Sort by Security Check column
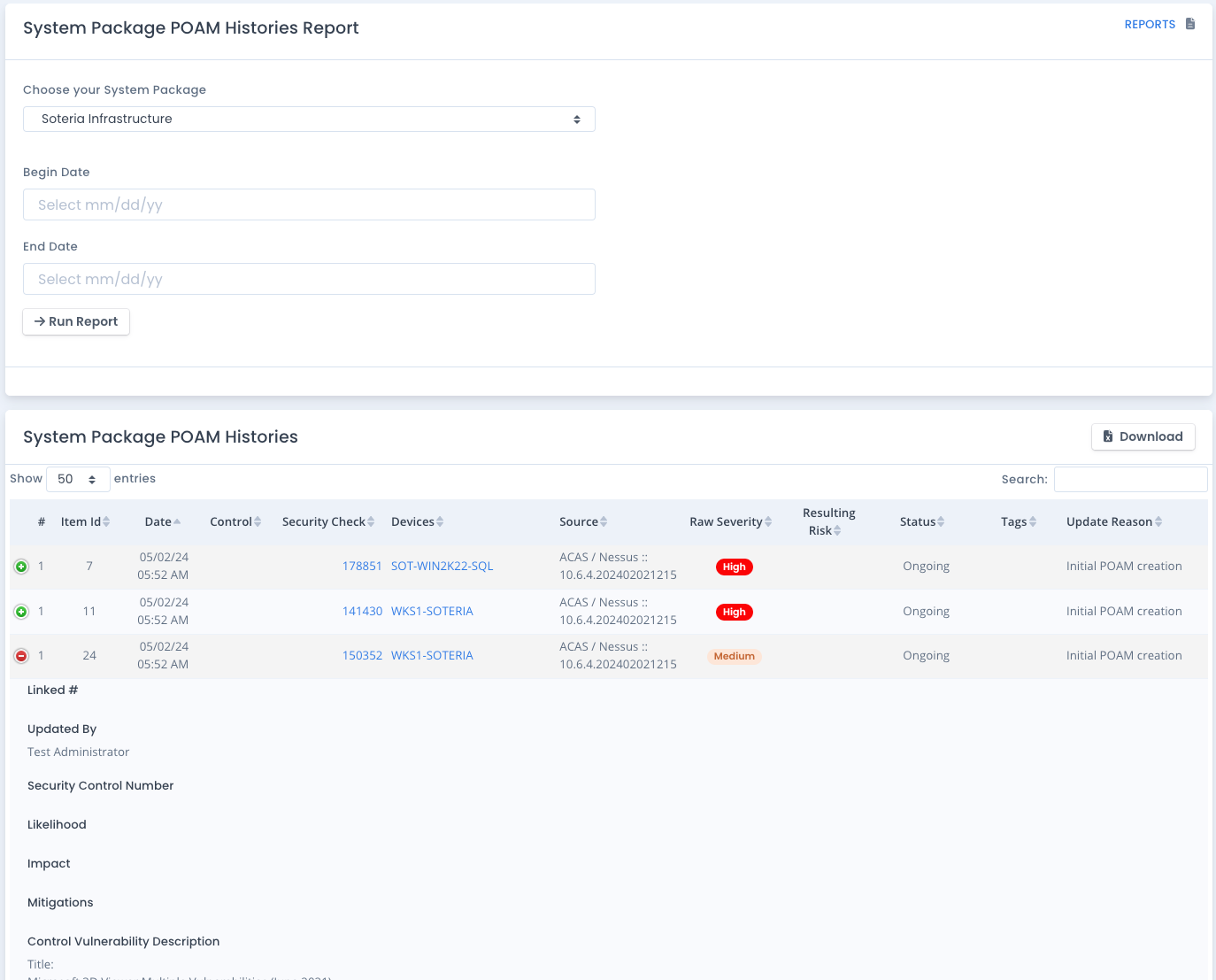This screenshot has height=980, width=1216. pyautogui.click(x=328, y=522)
